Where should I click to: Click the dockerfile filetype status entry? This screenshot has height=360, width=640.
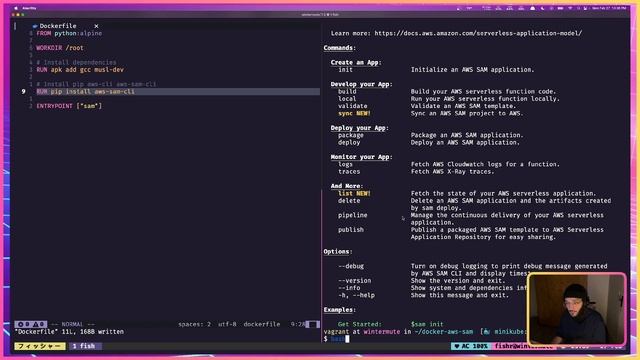click(262, 324)
